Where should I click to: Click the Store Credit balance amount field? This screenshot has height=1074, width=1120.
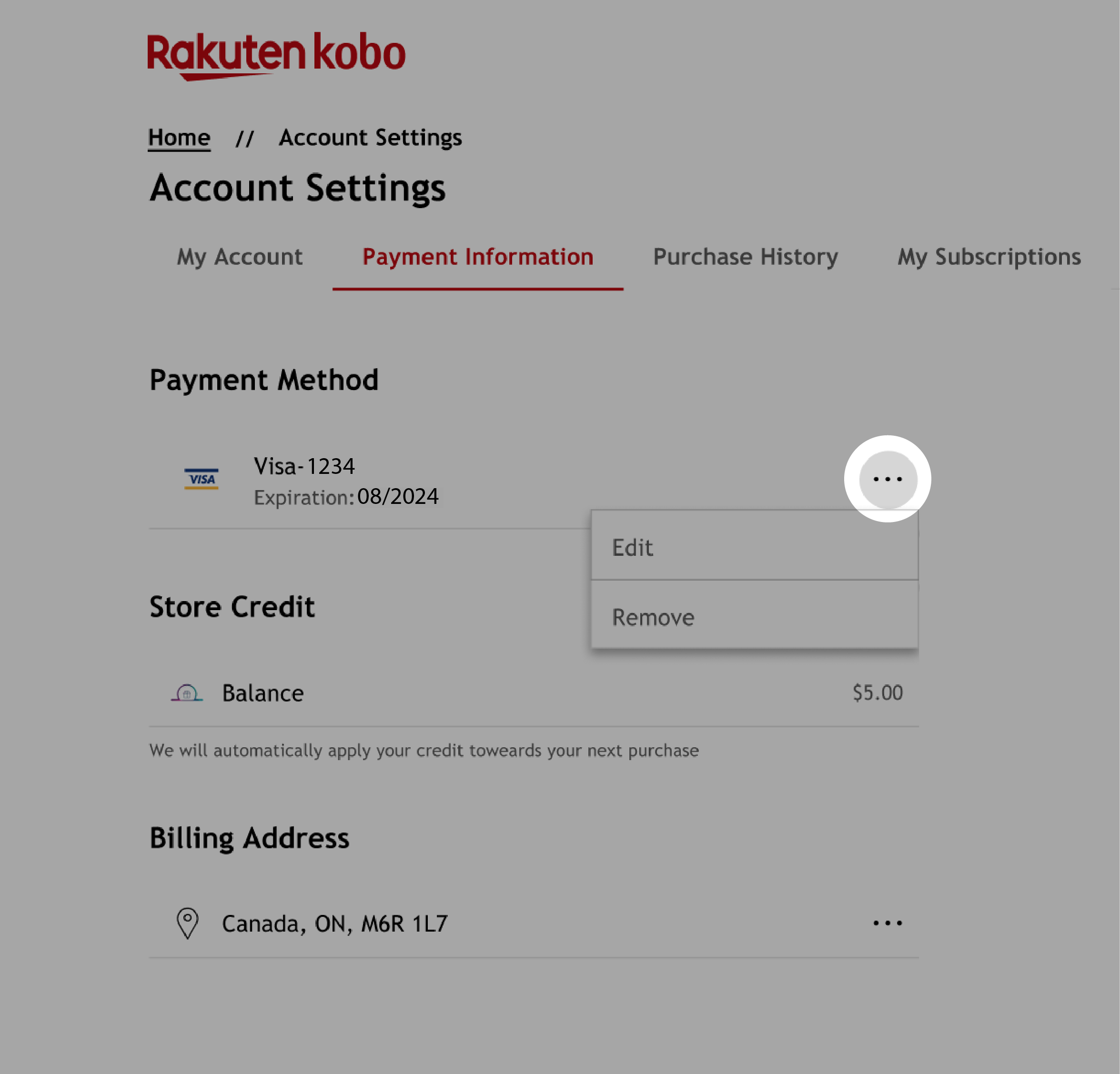(877, 692)
